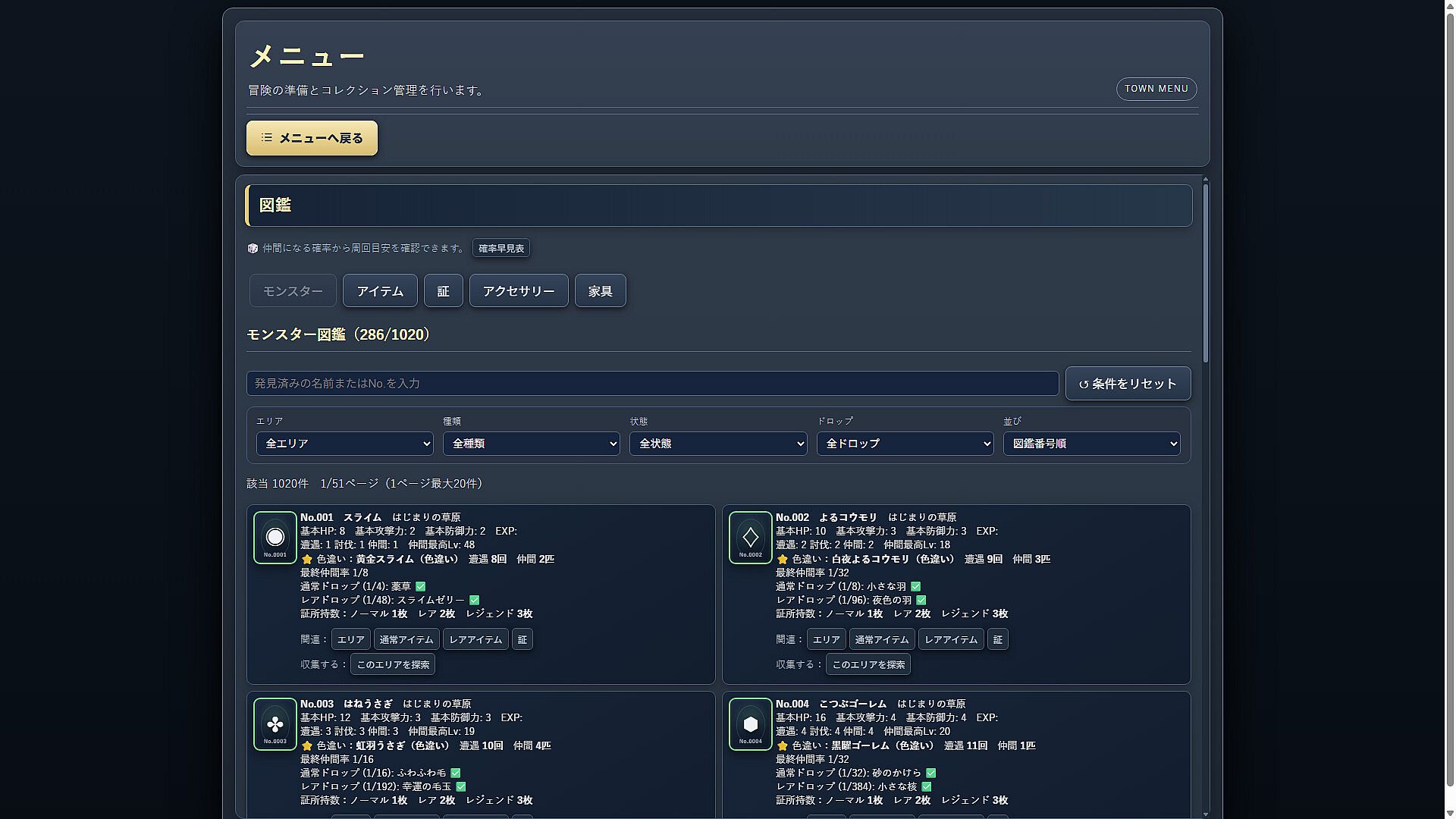
Task: Click the green check next to 小さな羽
Action: (916, 586)
